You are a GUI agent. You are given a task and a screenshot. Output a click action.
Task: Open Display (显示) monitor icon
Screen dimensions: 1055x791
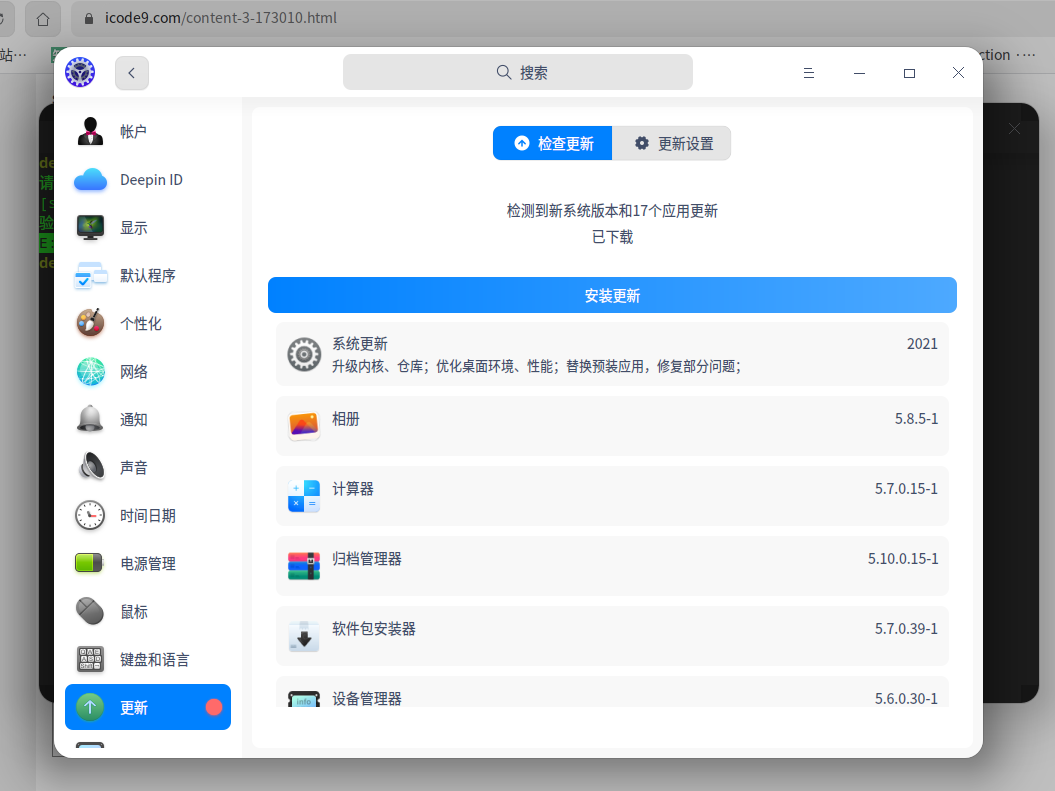(x=90, y=227)
